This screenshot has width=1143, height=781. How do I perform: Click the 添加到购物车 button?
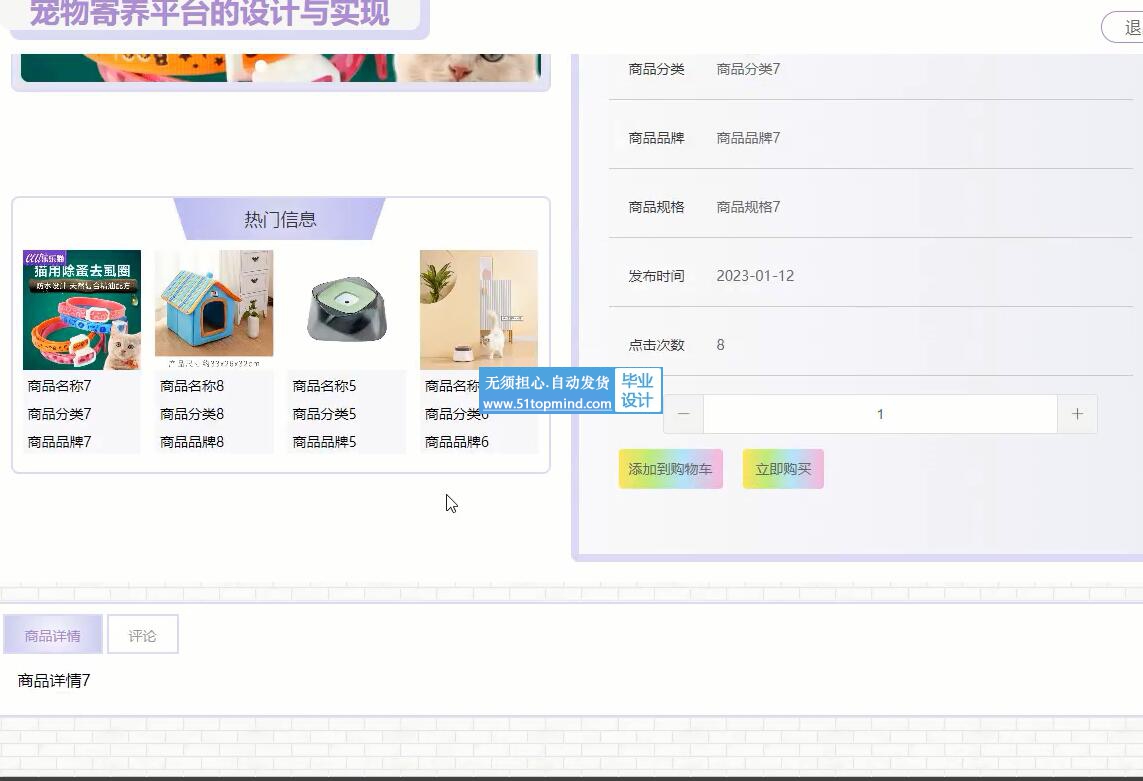(671, 469)
